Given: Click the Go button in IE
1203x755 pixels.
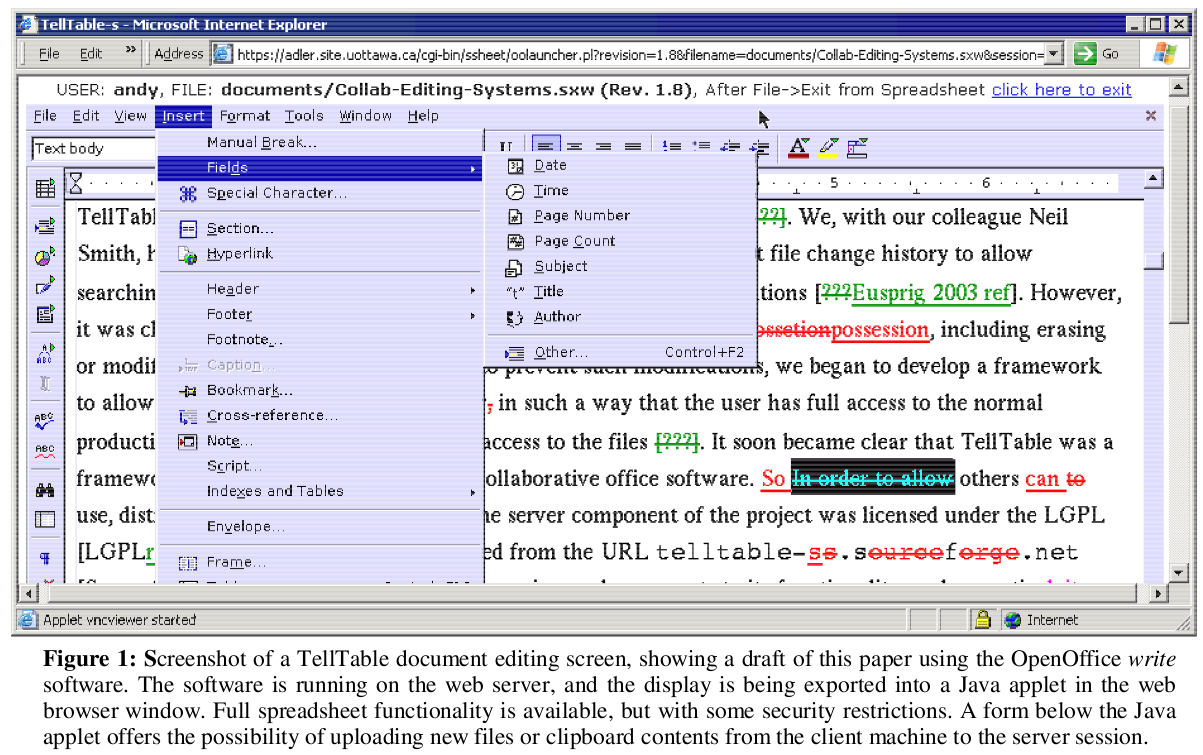Looking at the screenshot, I should pyautogui.click(x=1097, y=54).
